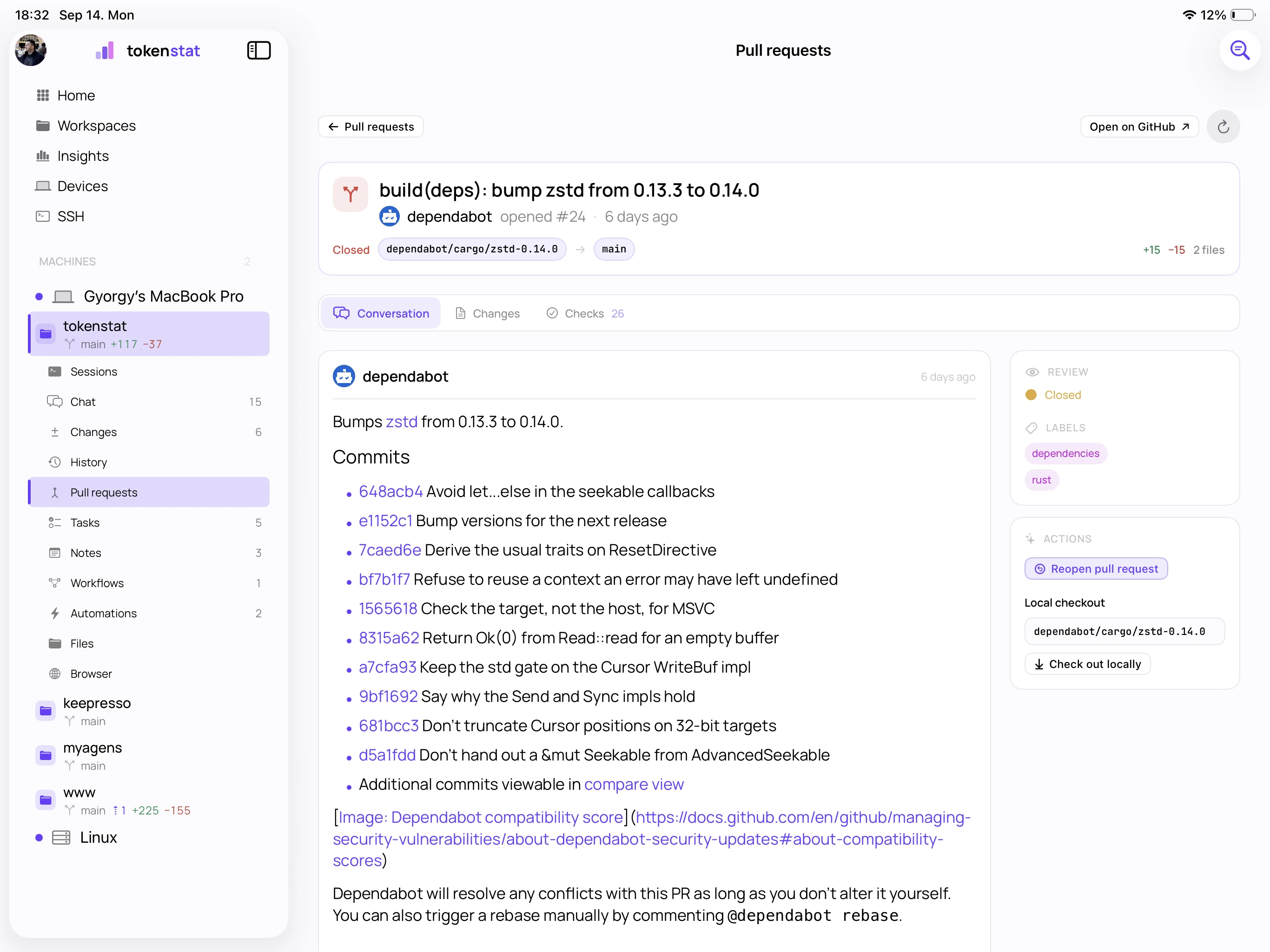Open the user profile avatar
1270x952 pixels.
[30, 51]
